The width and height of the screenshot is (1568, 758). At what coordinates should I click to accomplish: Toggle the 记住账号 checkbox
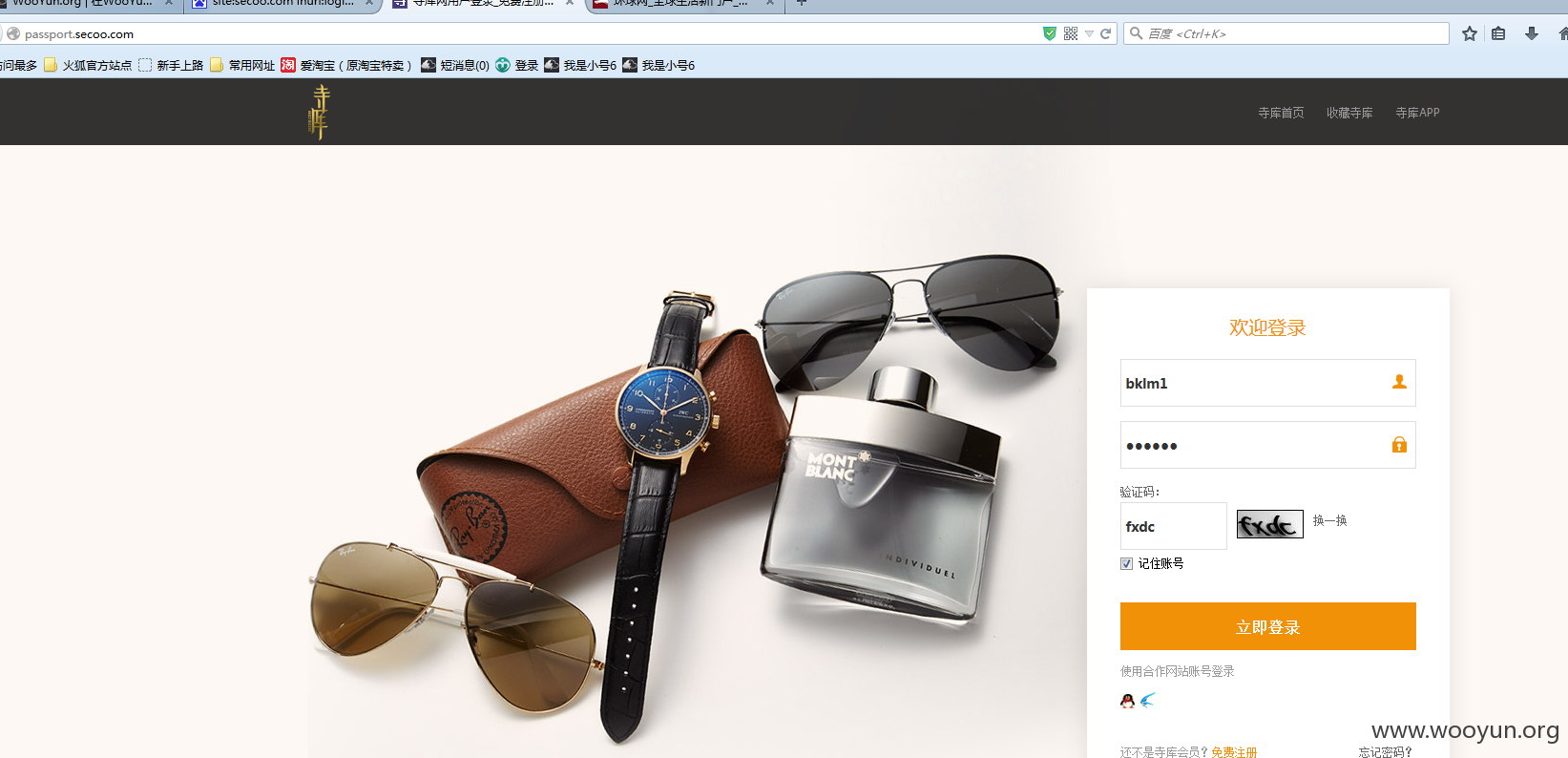[1126, 563]
